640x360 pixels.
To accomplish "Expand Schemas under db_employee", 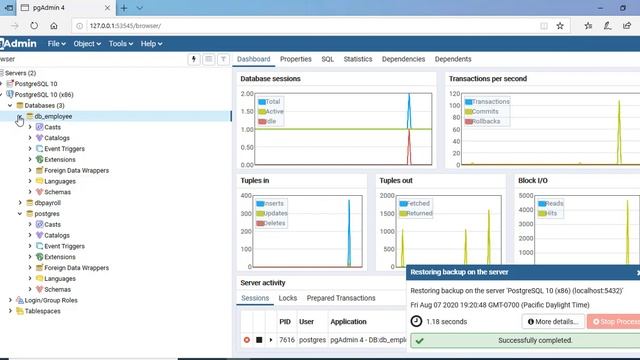I will click(x=30, y=192).
